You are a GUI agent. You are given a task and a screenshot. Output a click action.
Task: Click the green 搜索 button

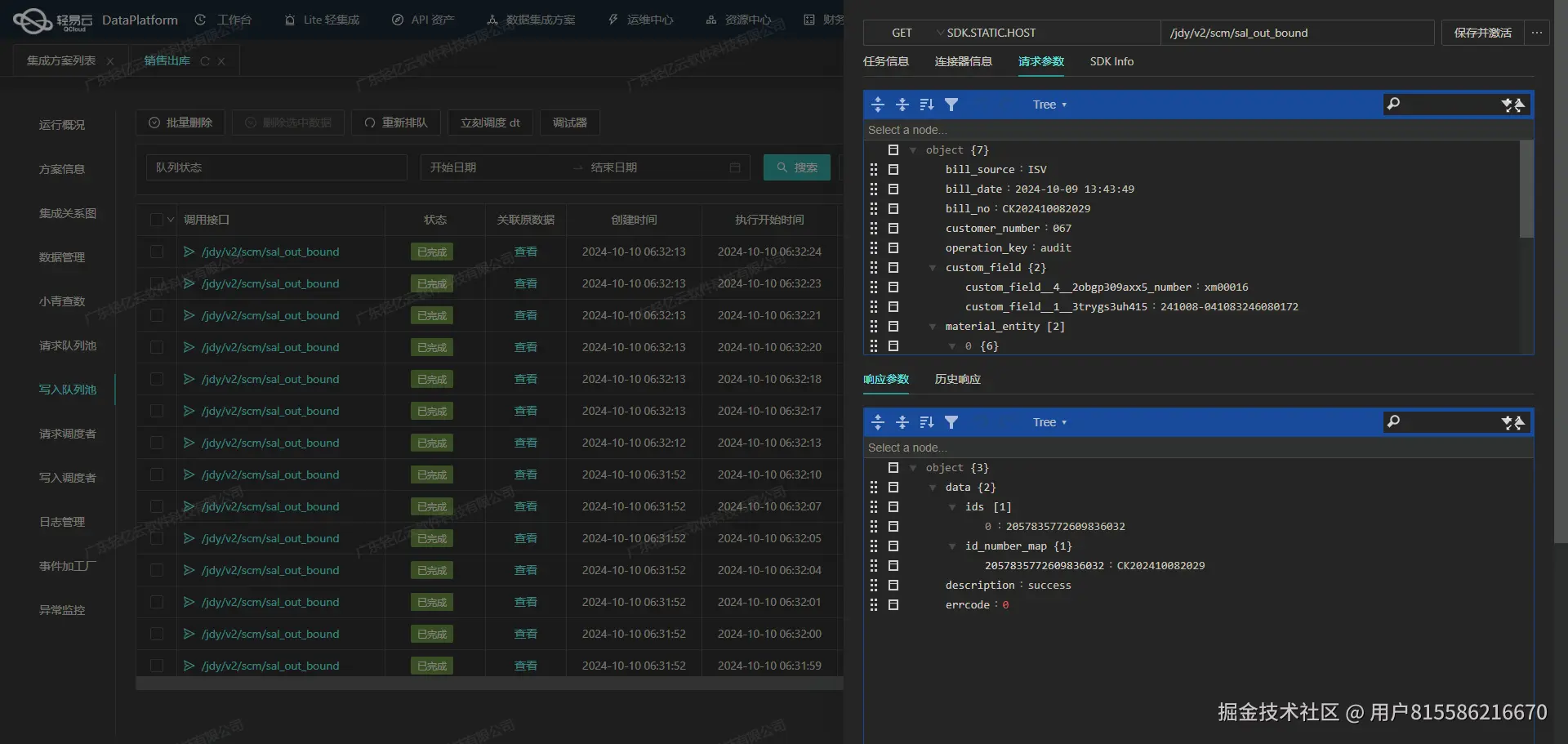click(797, 167)
